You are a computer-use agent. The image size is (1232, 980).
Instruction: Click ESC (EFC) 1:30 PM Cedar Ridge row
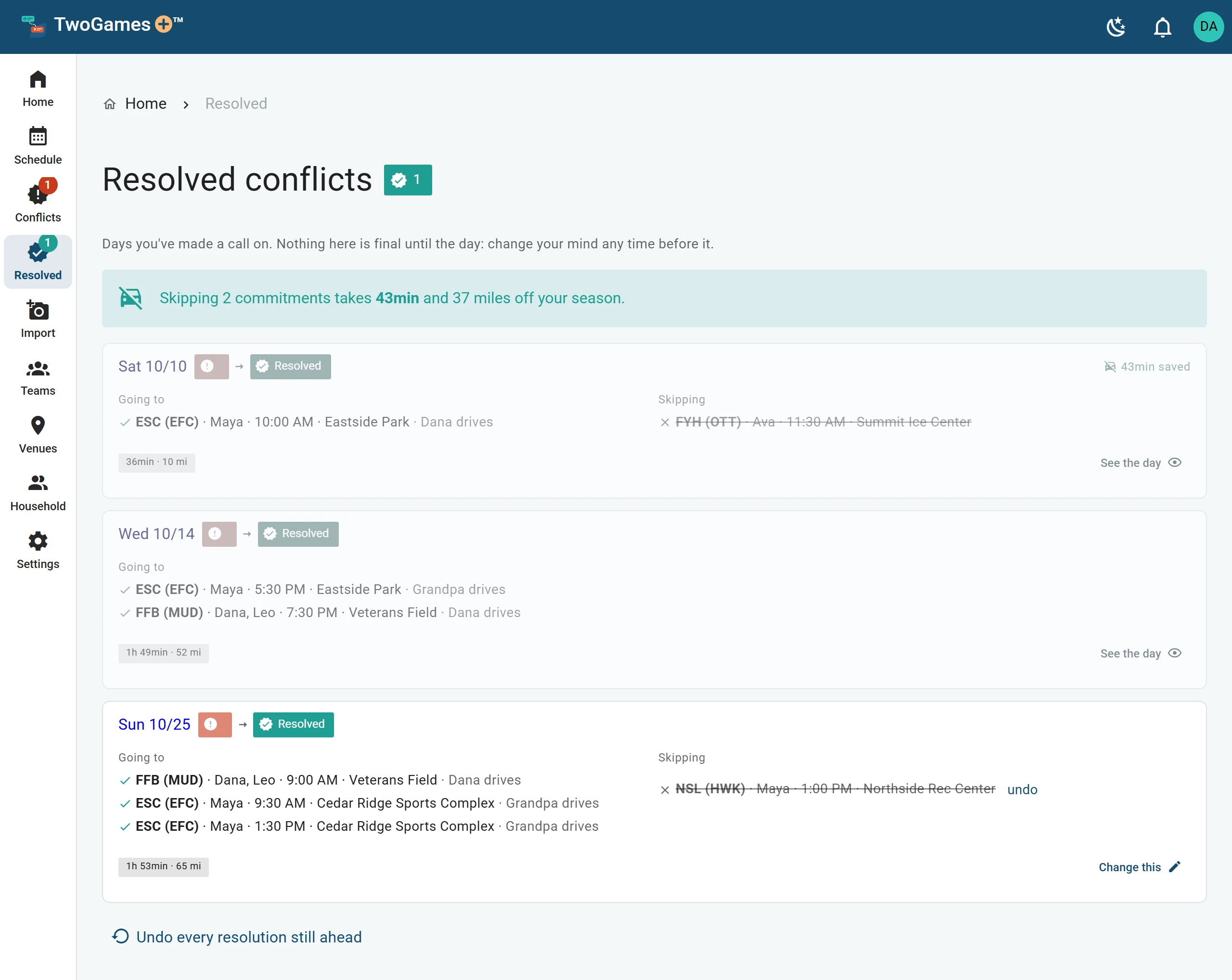(x=359, y=826)
